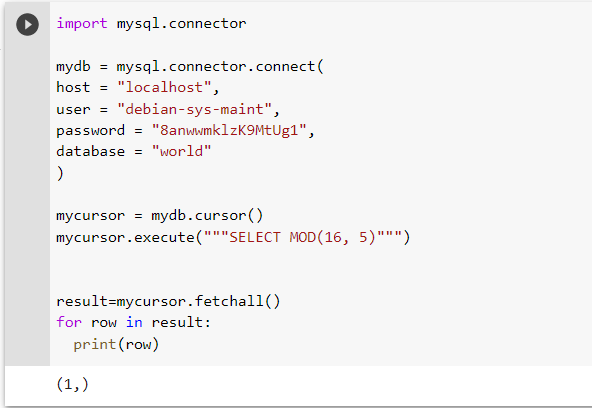Screen dimensions: 592x408
Task: Click the mydb.cursor() assignment line
Action: click(159, 216)
